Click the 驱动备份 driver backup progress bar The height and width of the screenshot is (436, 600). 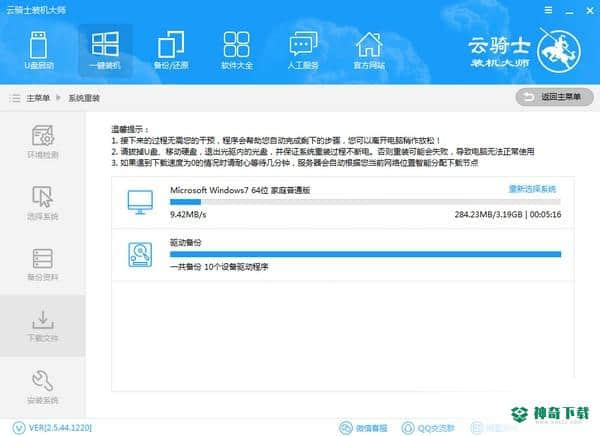365,254
